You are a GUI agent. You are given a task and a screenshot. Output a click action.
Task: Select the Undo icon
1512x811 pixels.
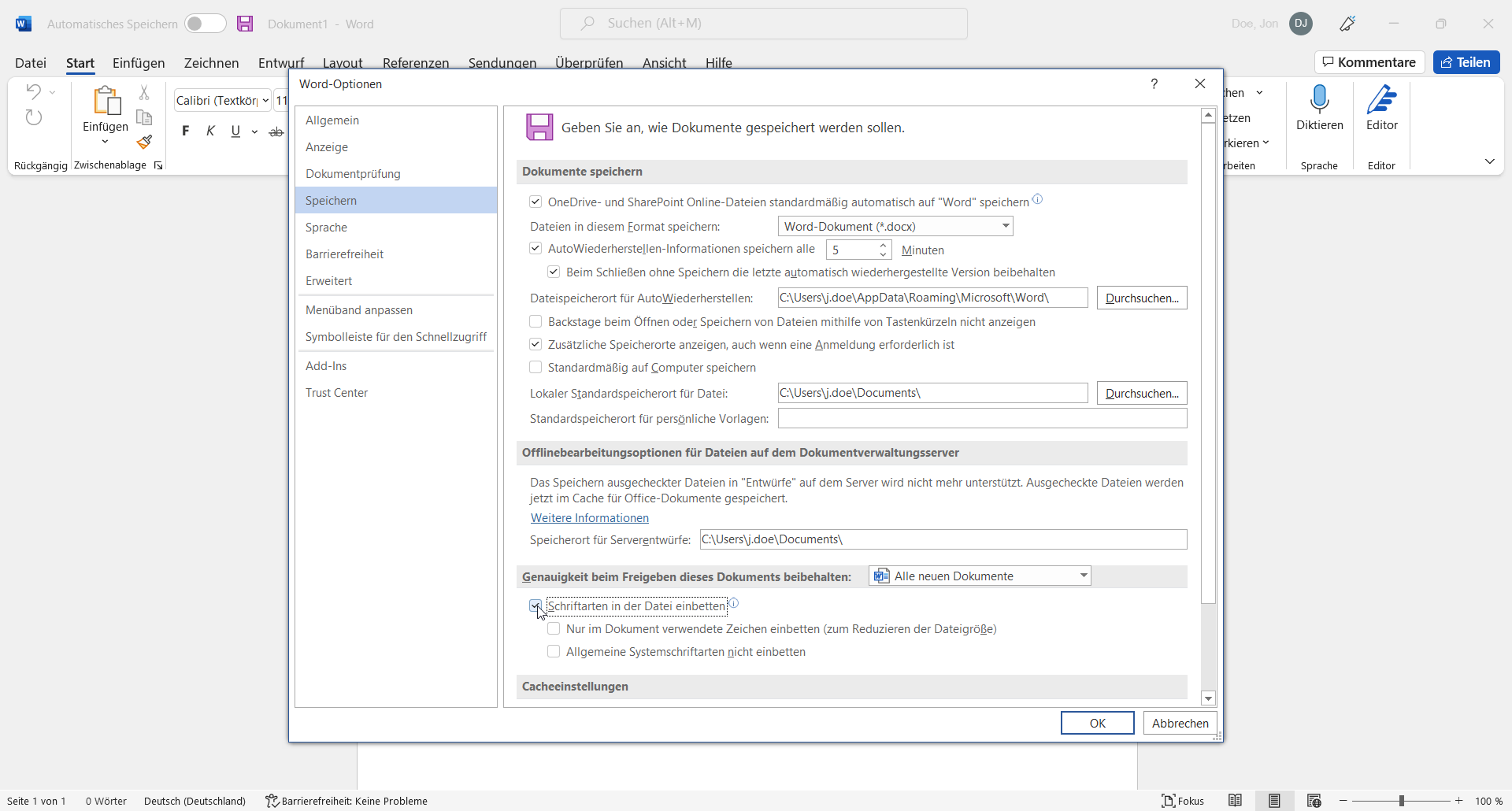32,91
